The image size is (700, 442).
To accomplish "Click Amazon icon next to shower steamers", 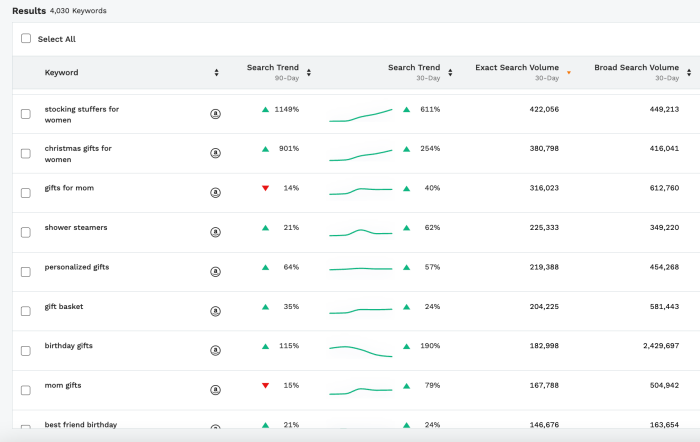I will coord(215,232).
